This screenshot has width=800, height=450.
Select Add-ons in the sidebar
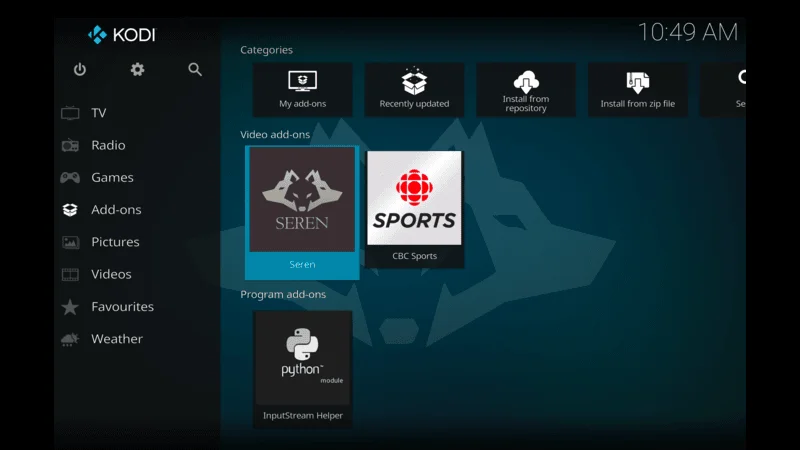(116, 210)
